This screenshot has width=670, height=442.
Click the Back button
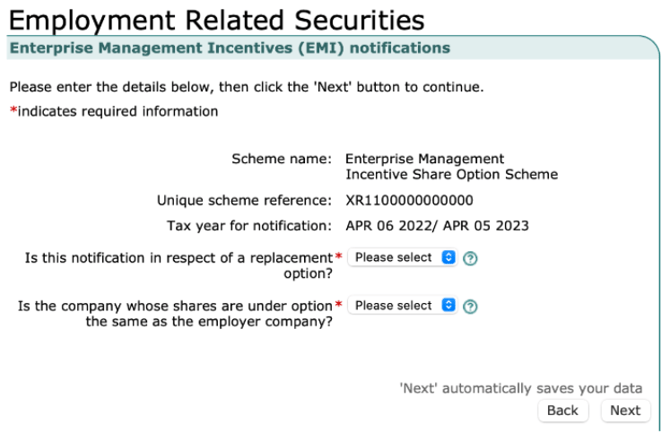562,410
